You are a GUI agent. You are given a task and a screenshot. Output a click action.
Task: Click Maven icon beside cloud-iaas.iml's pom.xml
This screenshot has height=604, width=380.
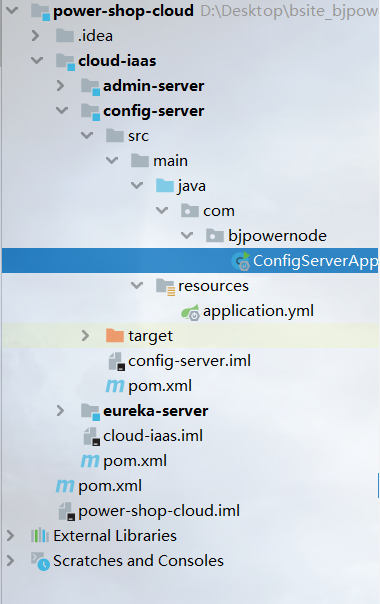pos(90,461)
